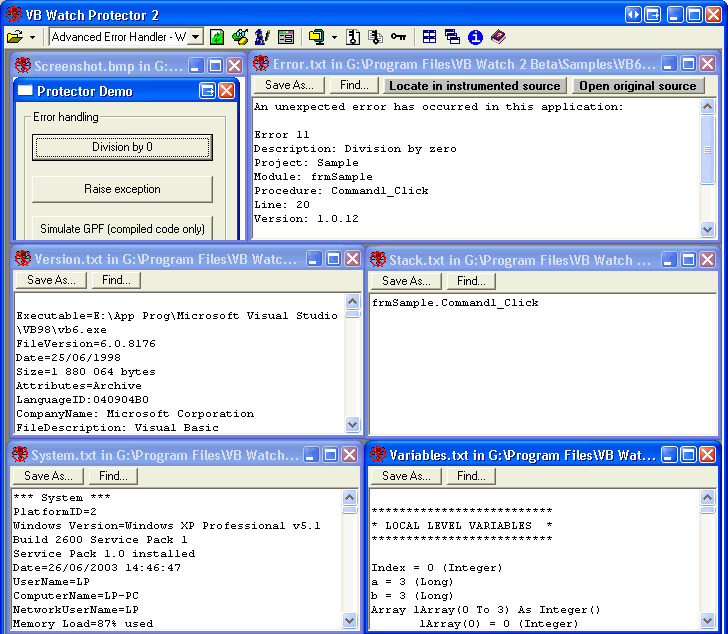The image size is (728, 634).
Task: Click scroll-up arrow in the Variables.txt pane
Action: point(707,498)
